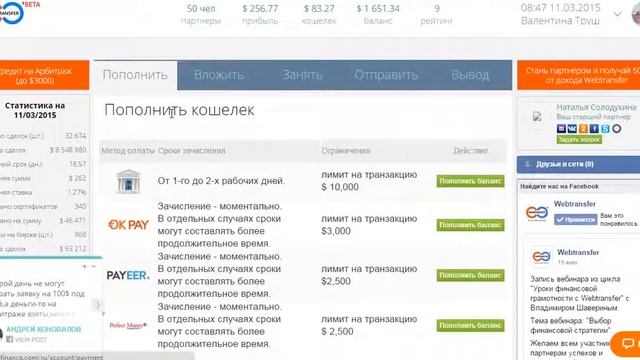
Task: Open senior partner's Facebook social icon
Action: pyautogui.click(x=594, y=129)
